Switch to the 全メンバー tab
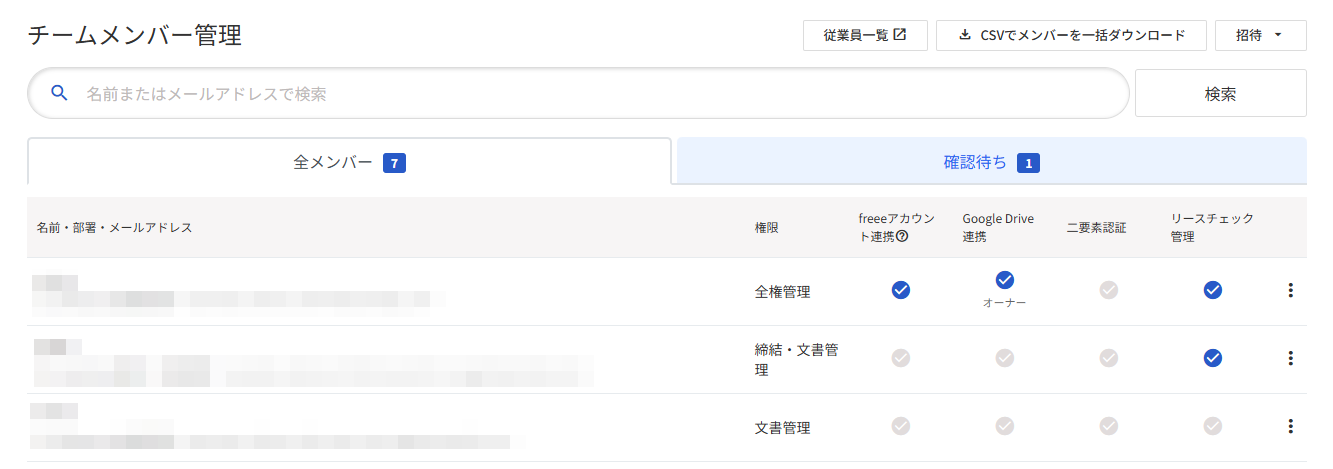 pyautogui.click(x=349, y=162)
